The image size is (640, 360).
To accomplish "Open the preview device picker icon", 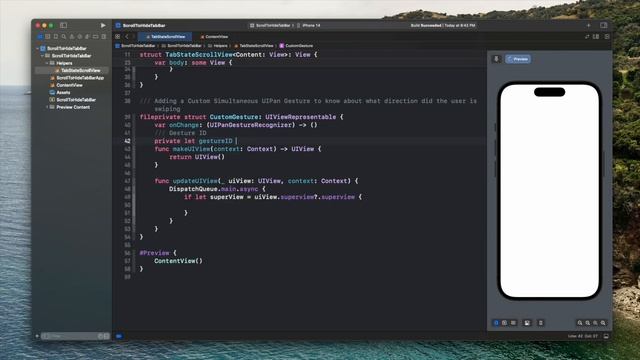I will 541,323.
